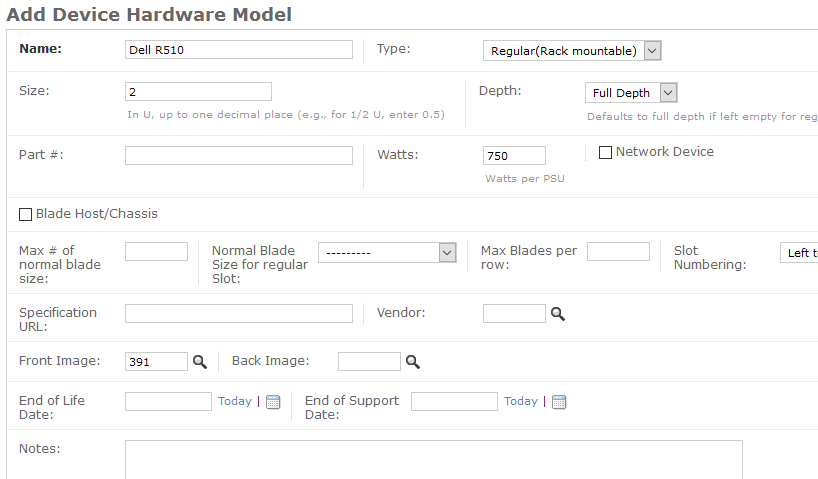
Task: Click the Name field containing Dell R510
Action: coord(238,50)
